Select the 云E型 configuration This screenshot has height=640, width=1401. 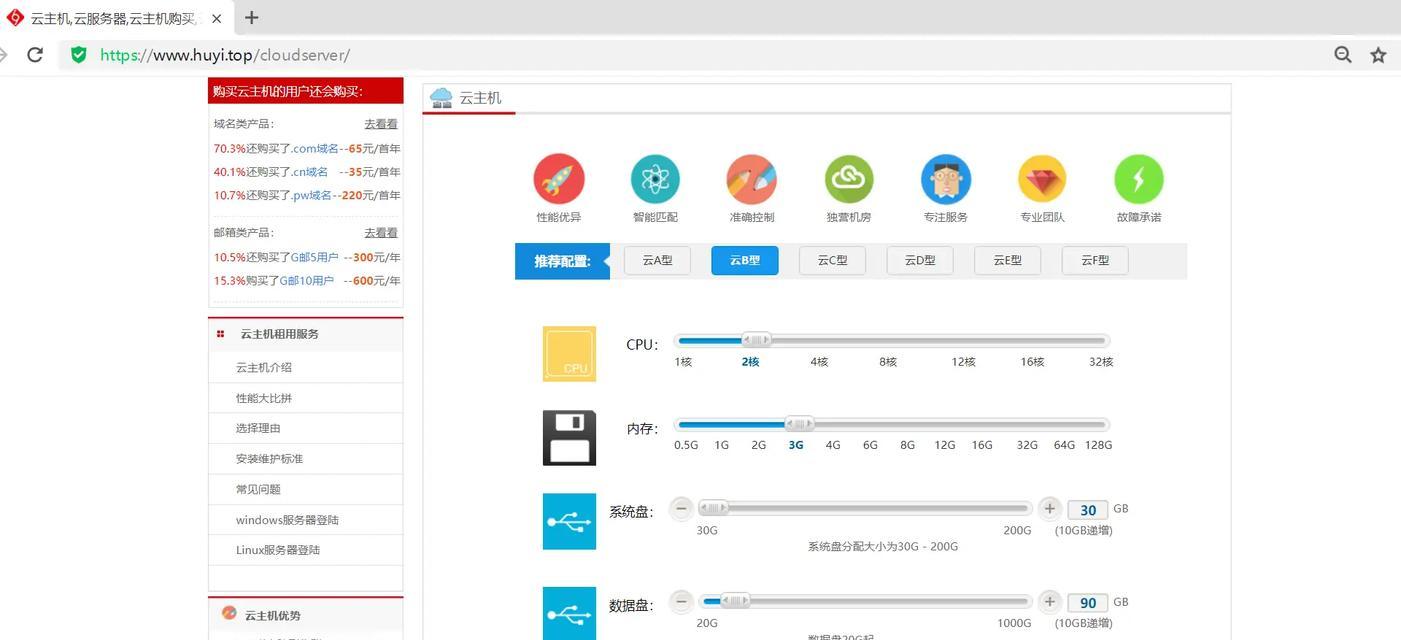[x=1007, y=260]
